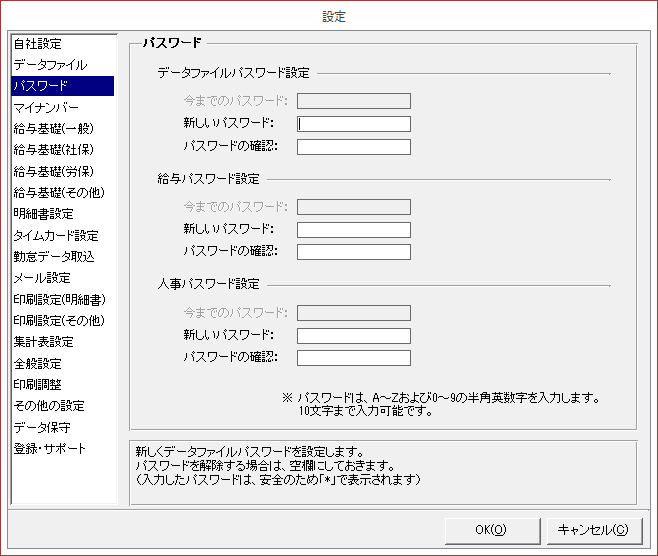Click the 給与パスワード設定 section heading
Viewport: 658px width, 556px height.
click(209, 179)
